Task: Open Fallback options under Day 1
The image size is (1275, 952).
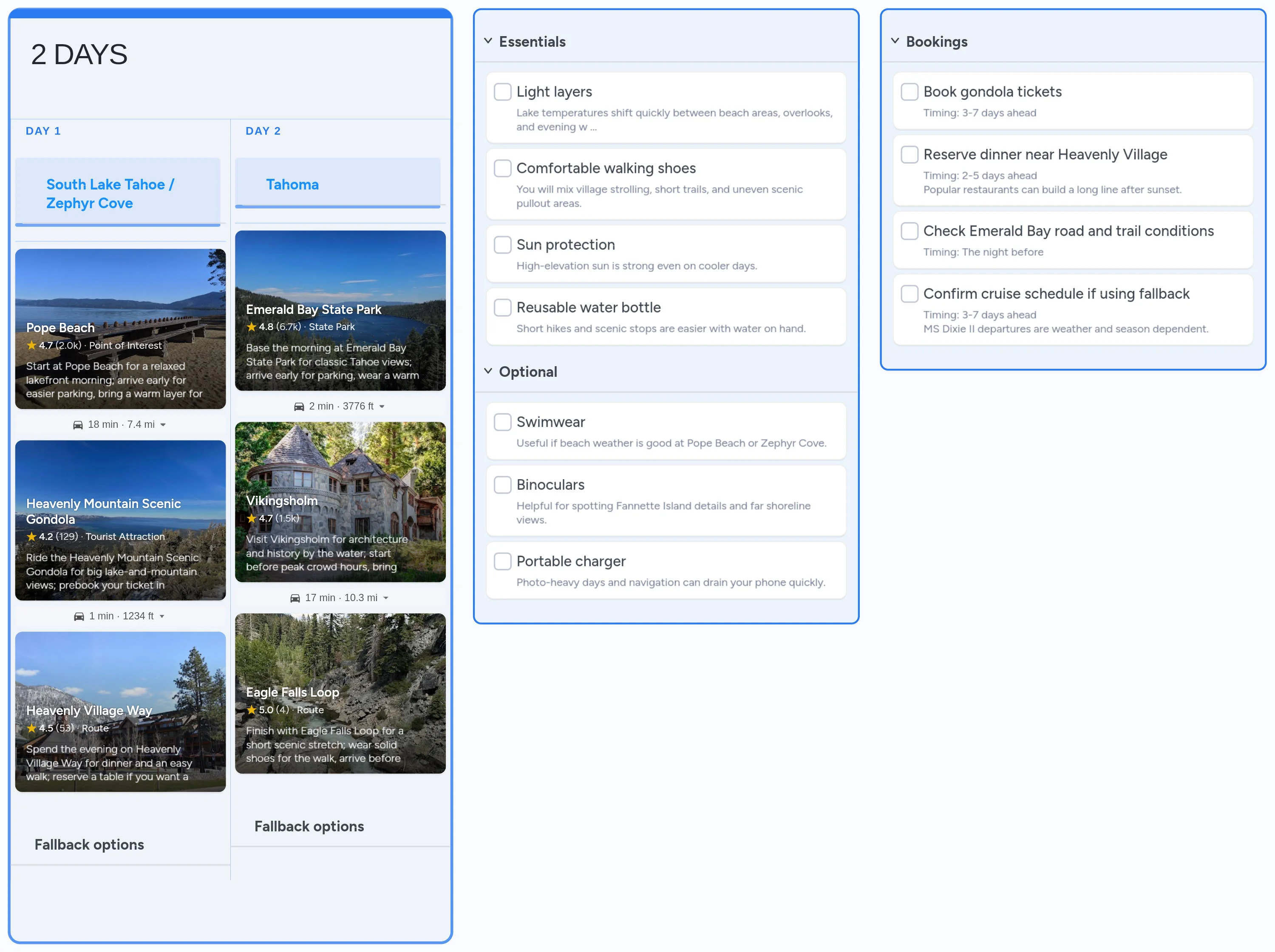Action: pyautogui.click(x=89, y=845)
